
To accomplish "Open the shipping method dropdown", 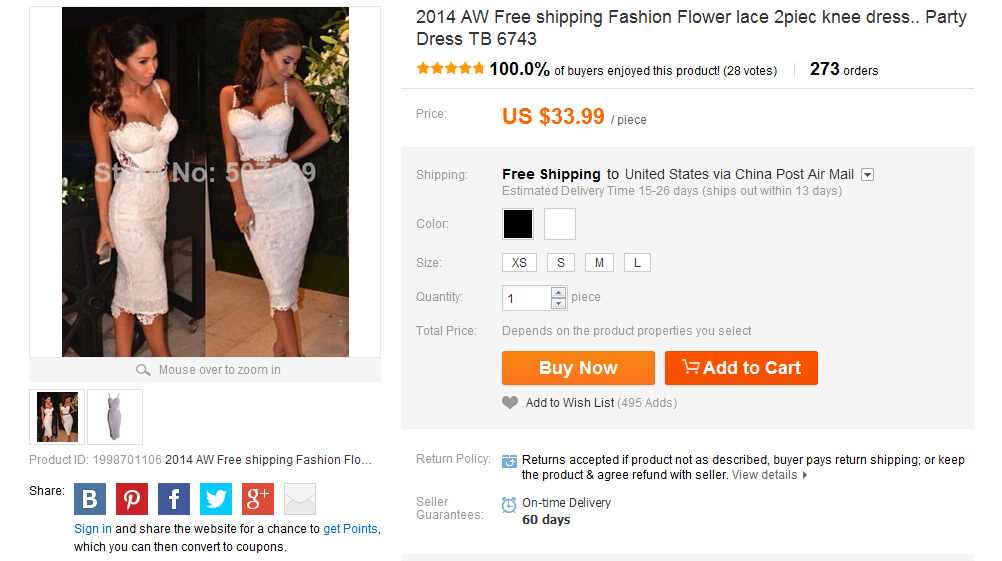I will tap(868, 175).
